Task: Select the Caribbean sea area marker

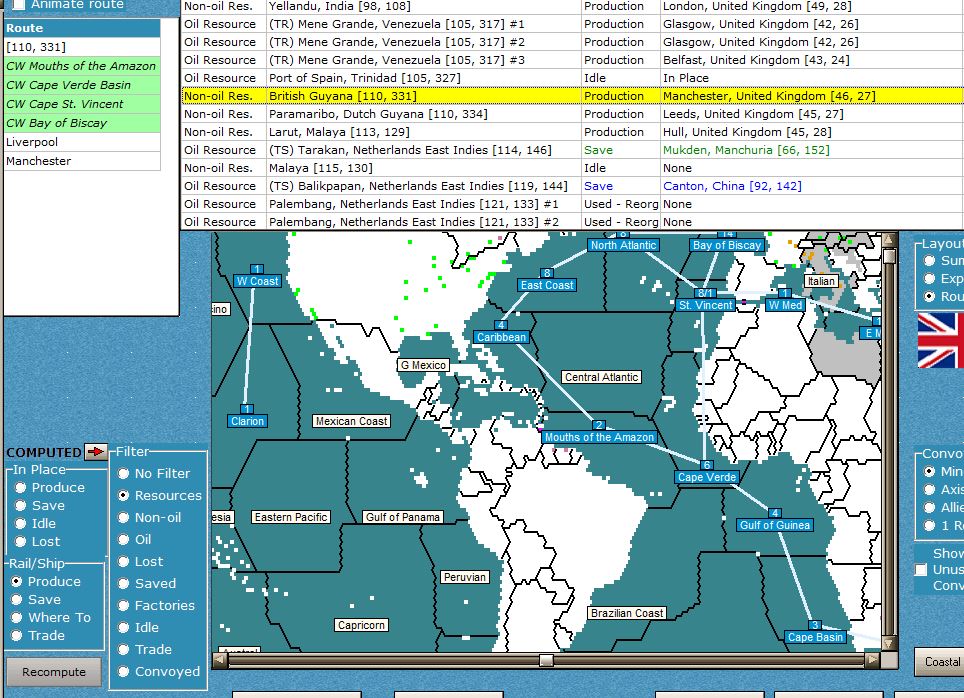Action: pos(501,337)
